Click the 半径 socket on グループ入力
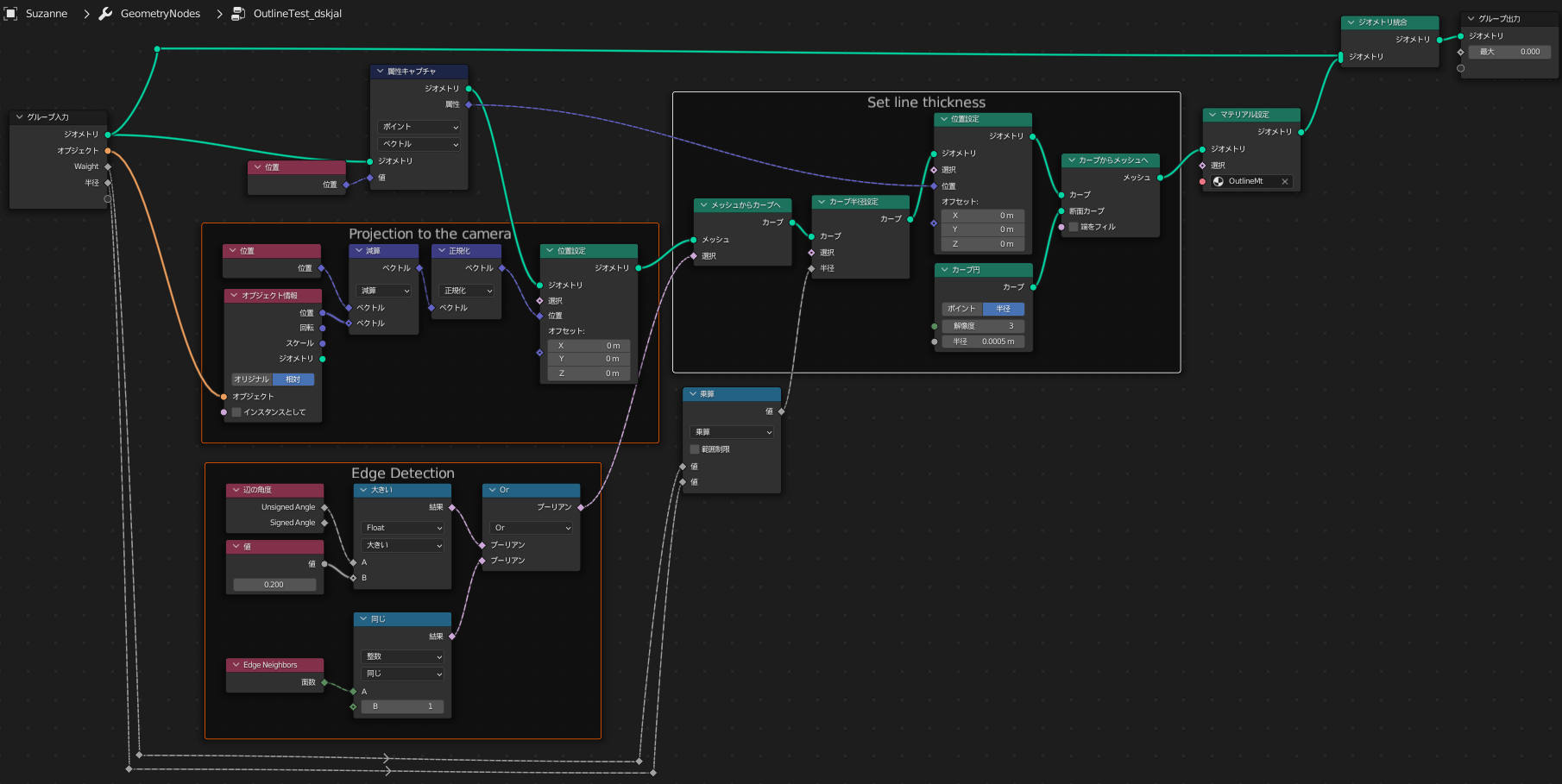 pyautogui.click(x=108, y=183)
